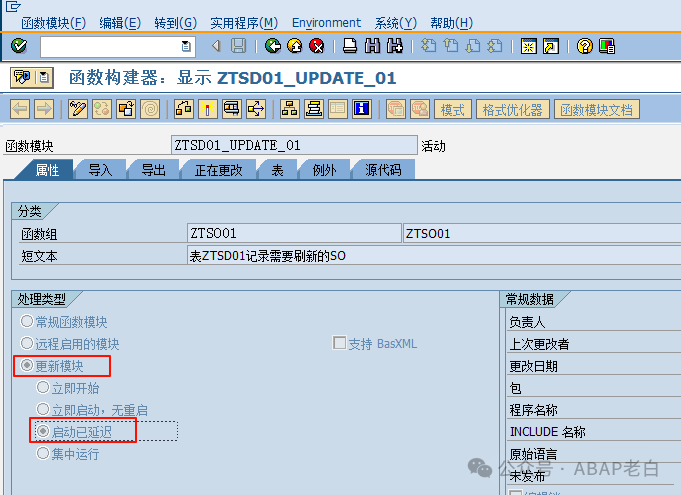The height and width of the screenshot is (495, 681).
Task: Select 更新模块 radio button
Action: coord(27,365)
